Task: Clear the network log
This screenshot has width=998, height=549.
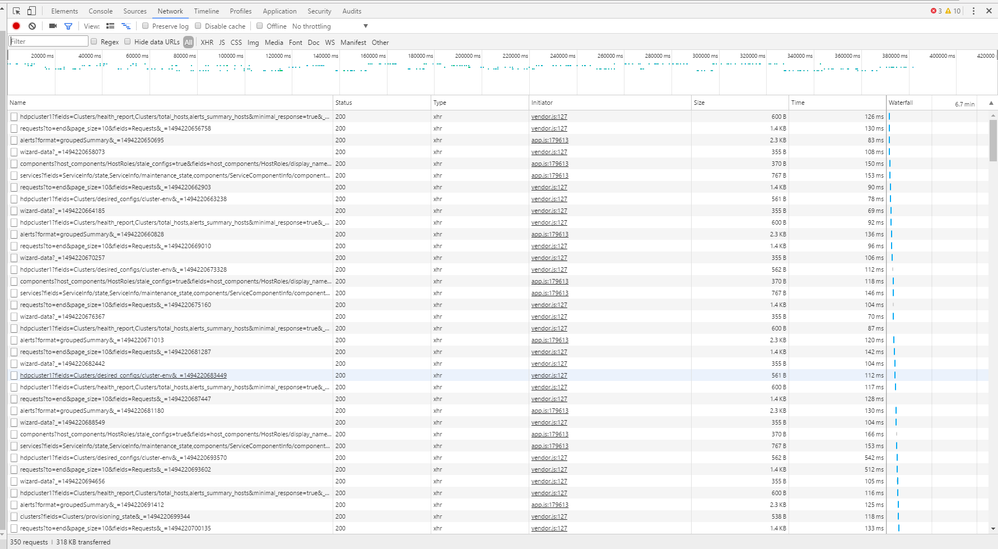Action: [32, 26]
